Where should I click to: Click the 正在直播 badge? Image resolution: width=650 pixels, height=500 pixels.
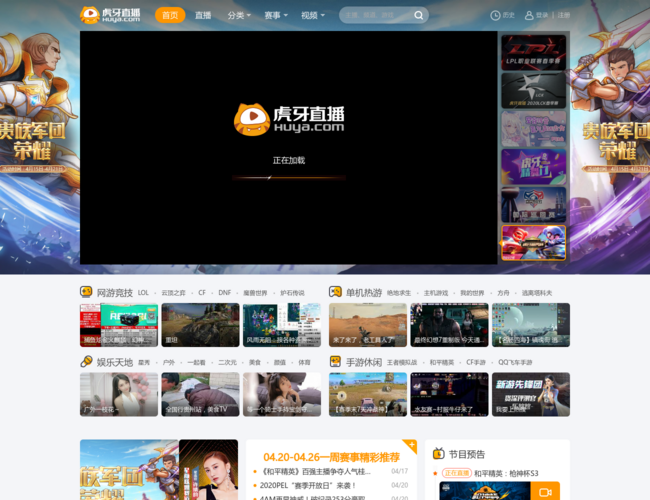457,473
